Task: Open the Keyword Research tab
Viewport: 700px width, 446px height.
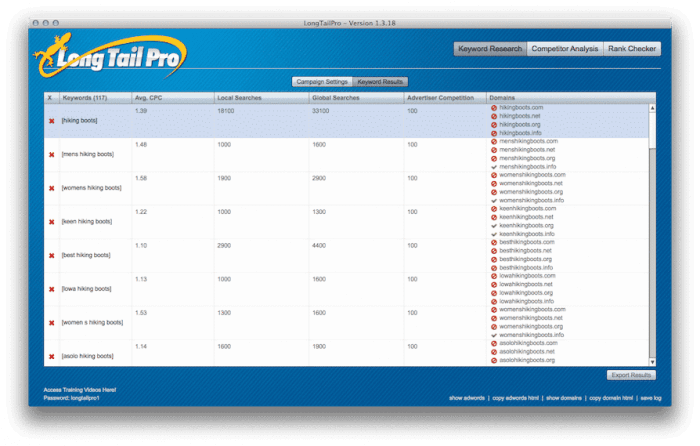Action: 490,49
